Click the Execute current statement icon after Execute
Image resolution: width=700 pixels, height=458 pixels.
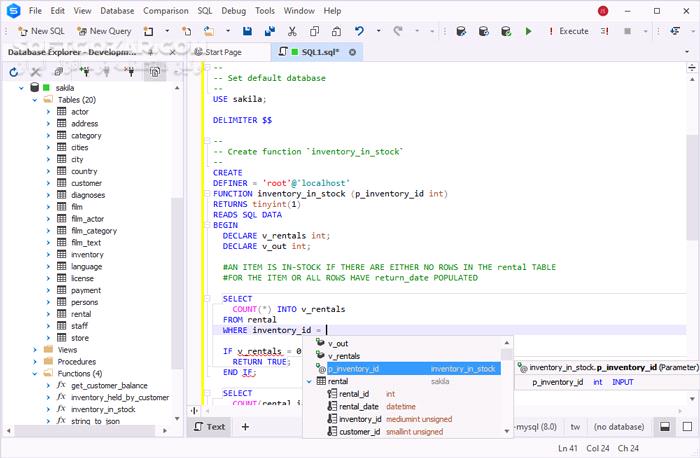point(605,31)
